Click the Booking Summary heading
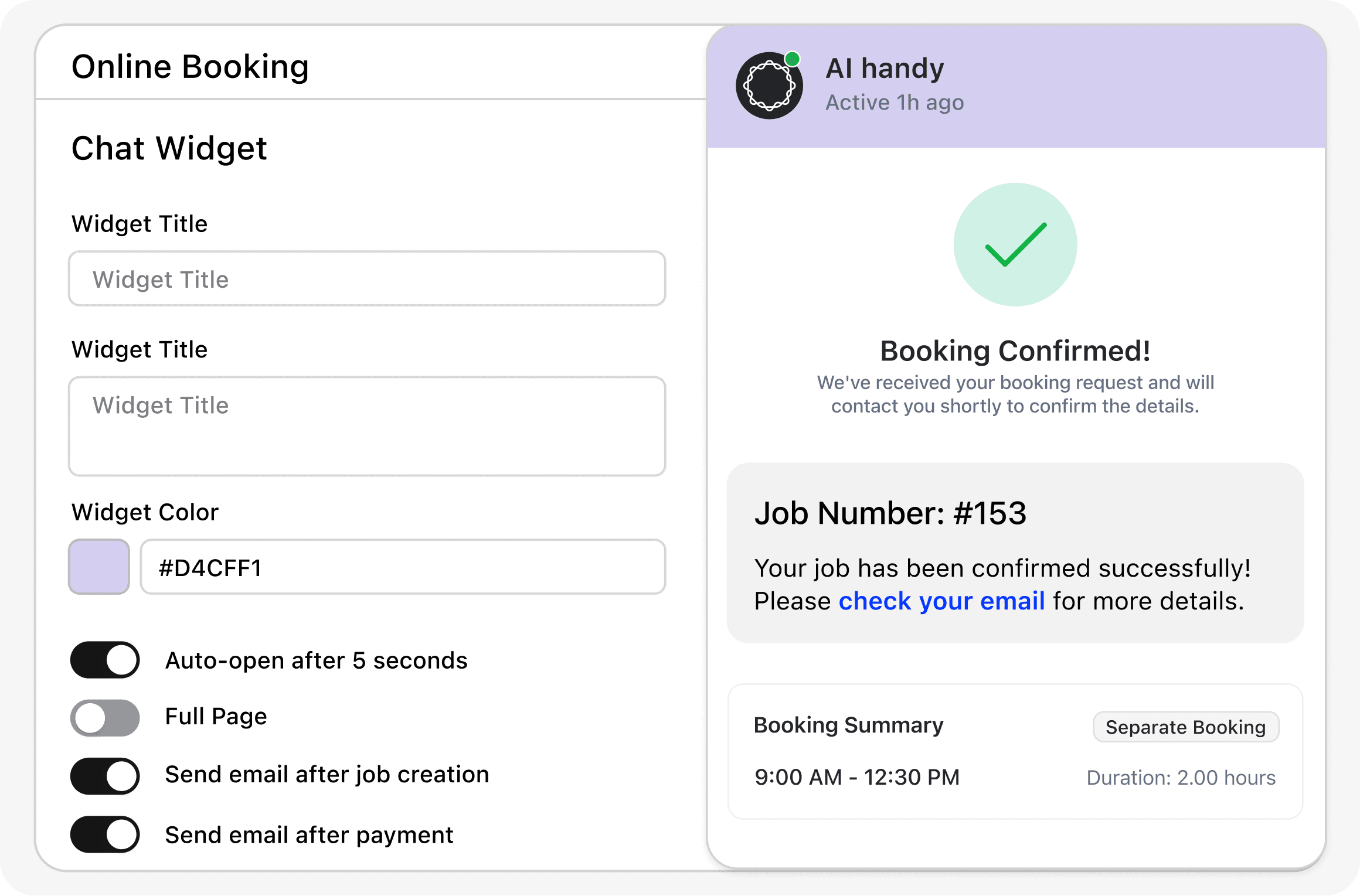1360x896 pixels. (x=848, y=725)
